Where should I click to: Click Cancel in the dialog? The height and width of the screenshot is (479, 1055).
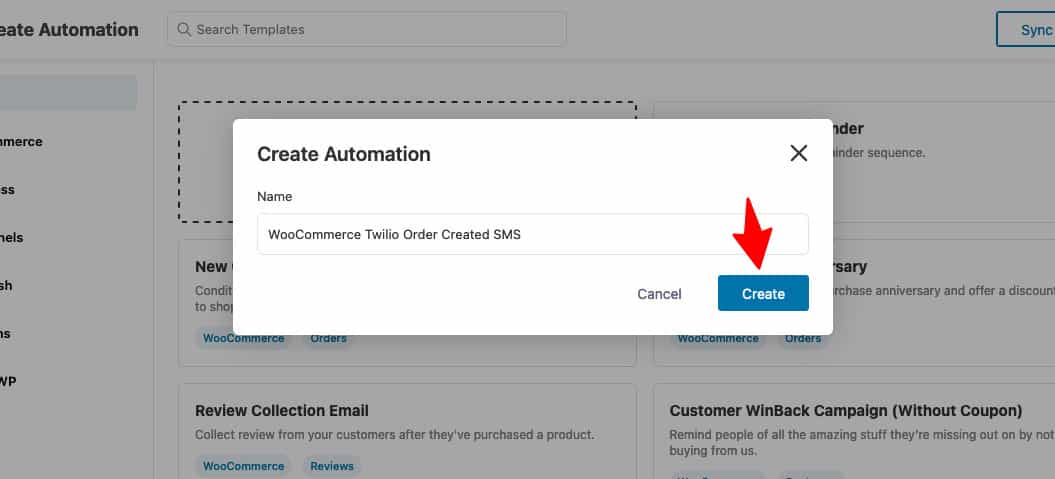[659, 293]
